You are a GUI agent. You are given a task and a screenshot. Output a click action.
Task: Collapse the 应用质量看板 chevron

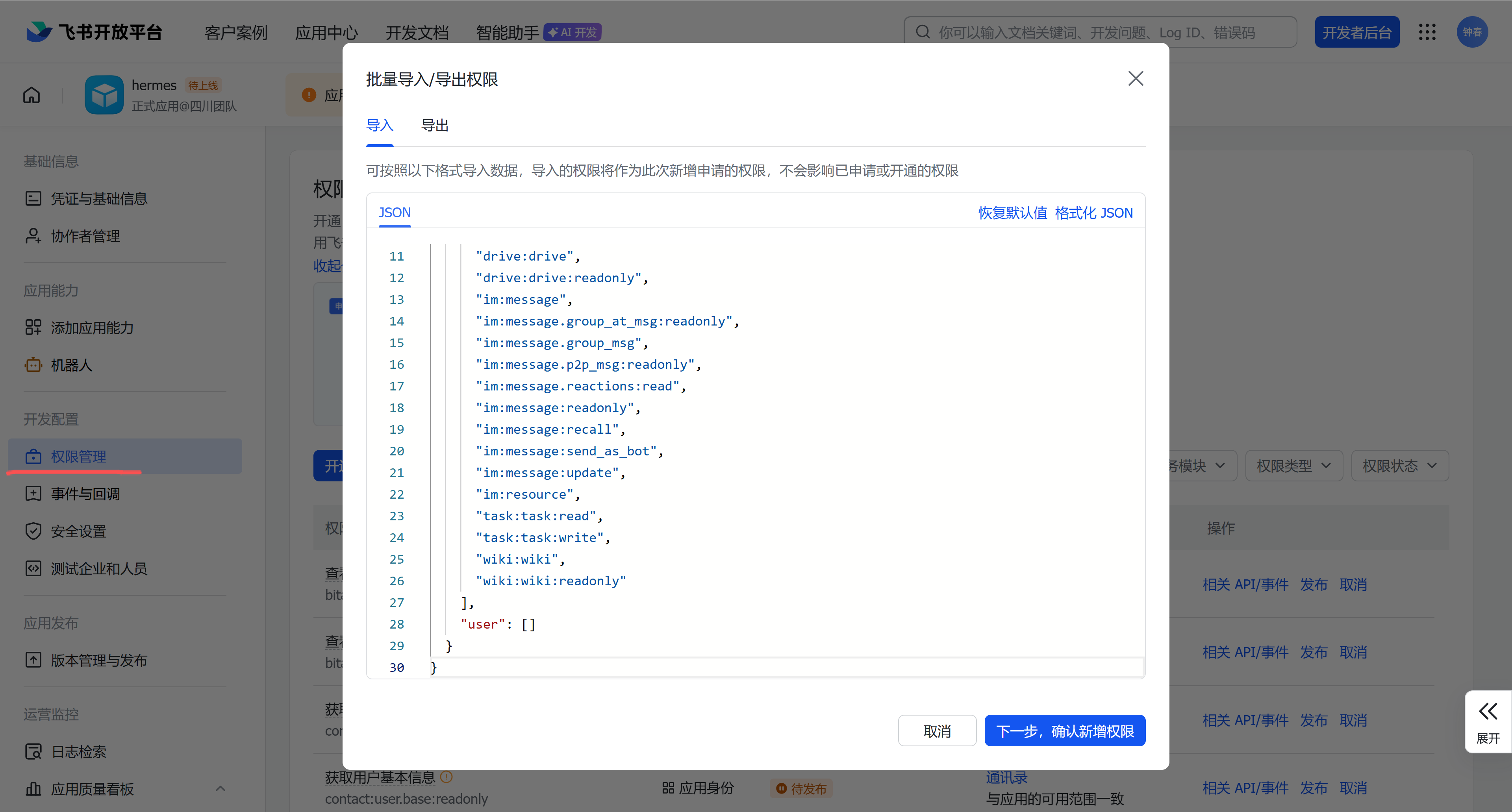coord(220,788)
